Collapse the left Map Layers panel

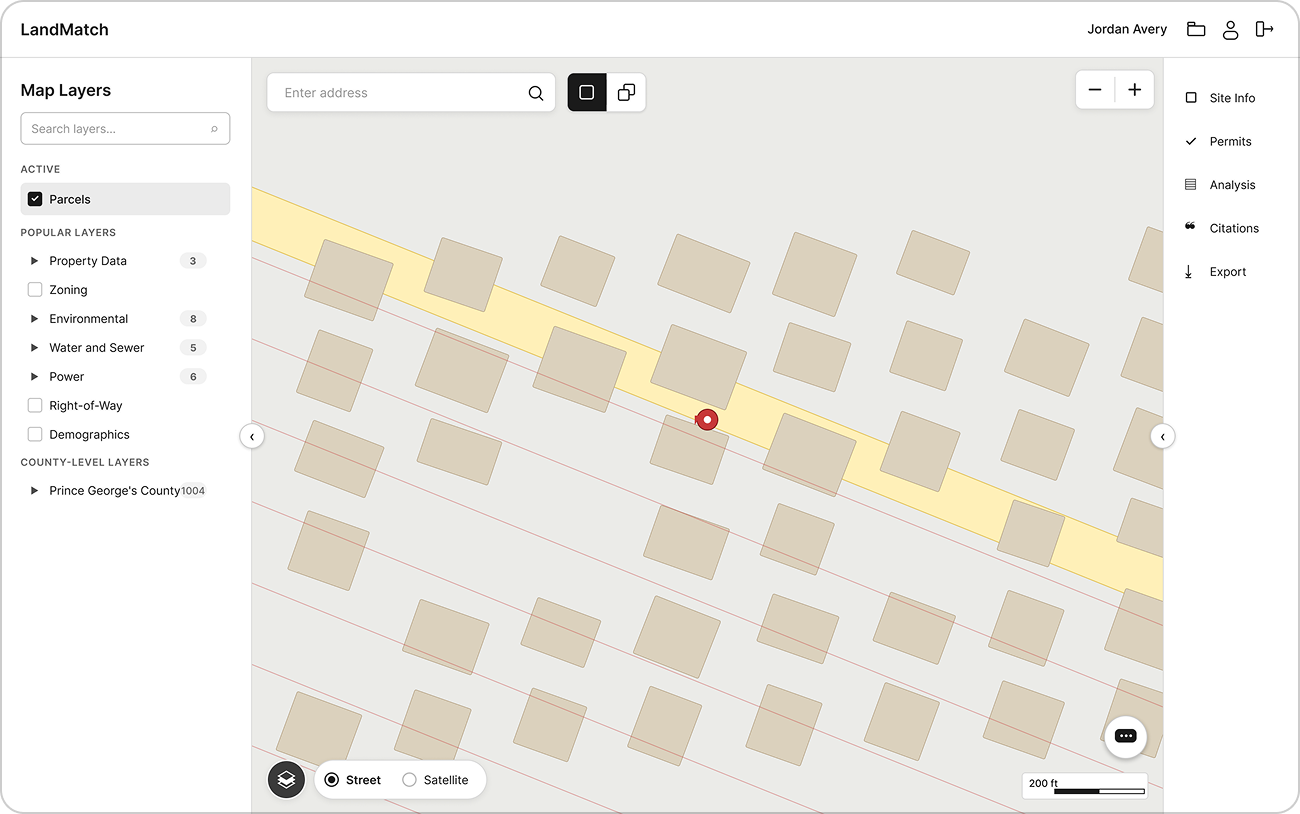coord(252,436)
